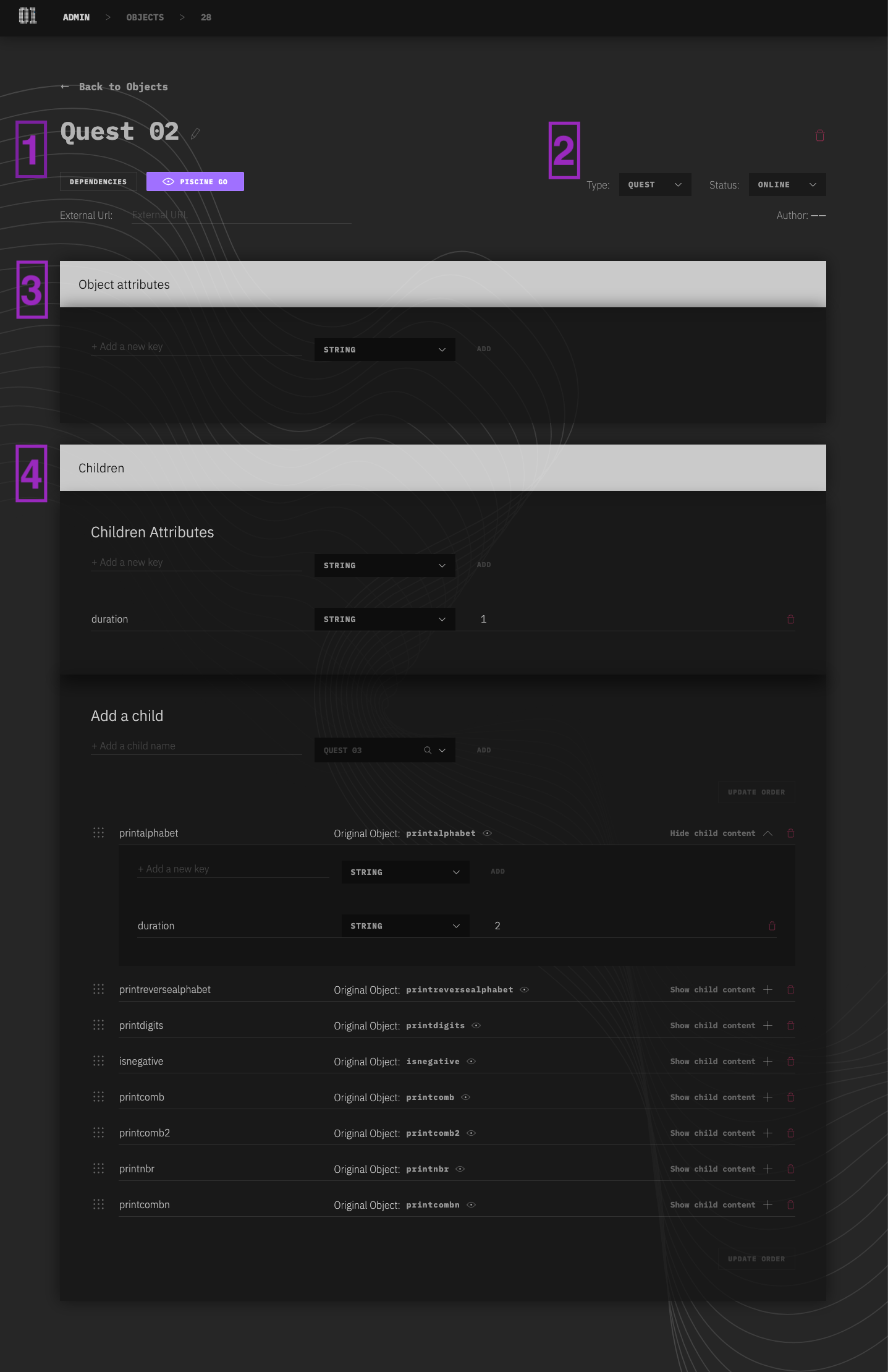Remove the isnegative child
The image size is (888, 1372).
coord(790,1061)
